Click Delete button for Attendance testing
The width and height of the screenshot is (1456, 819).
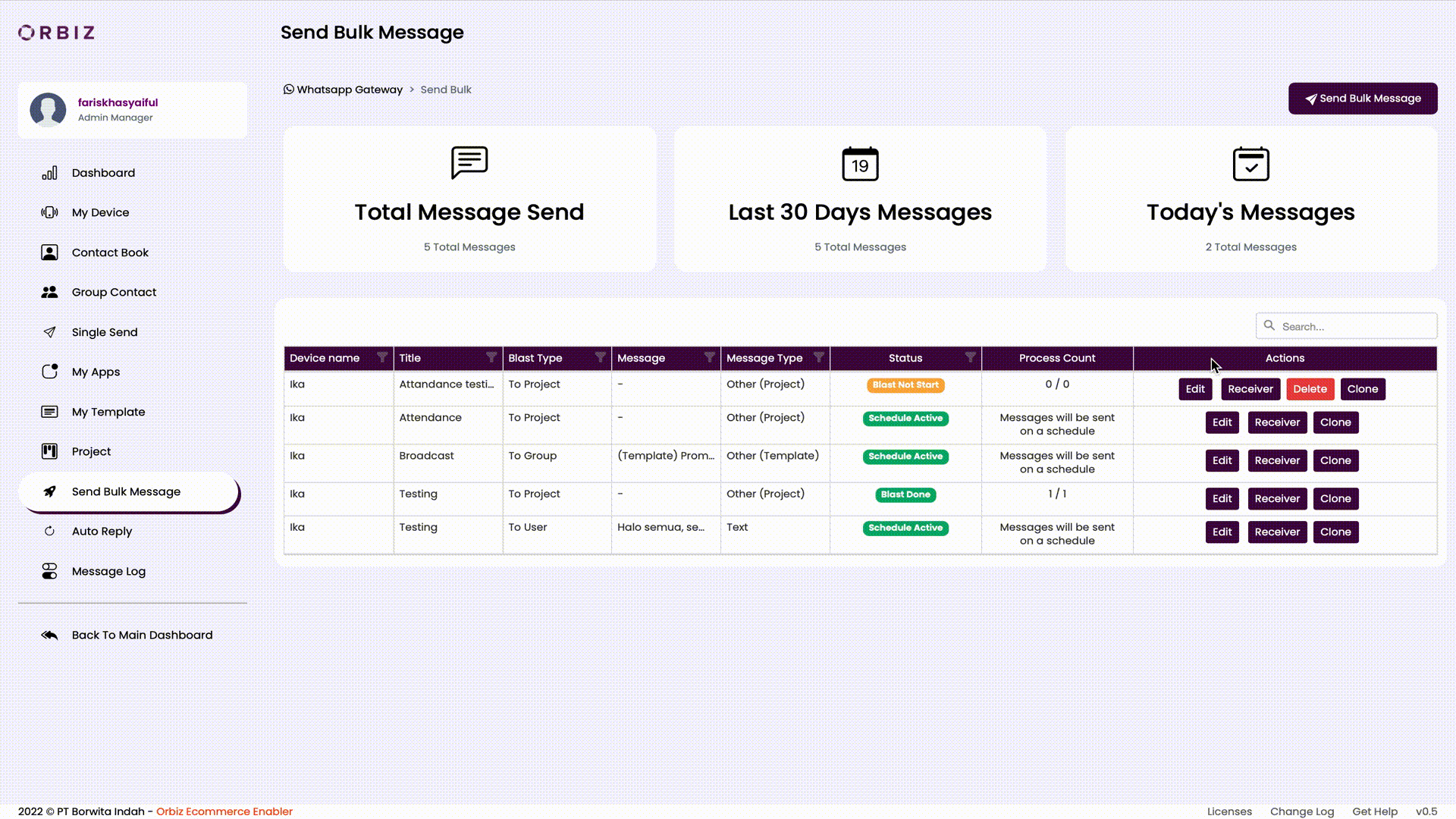pos(1310,388)
